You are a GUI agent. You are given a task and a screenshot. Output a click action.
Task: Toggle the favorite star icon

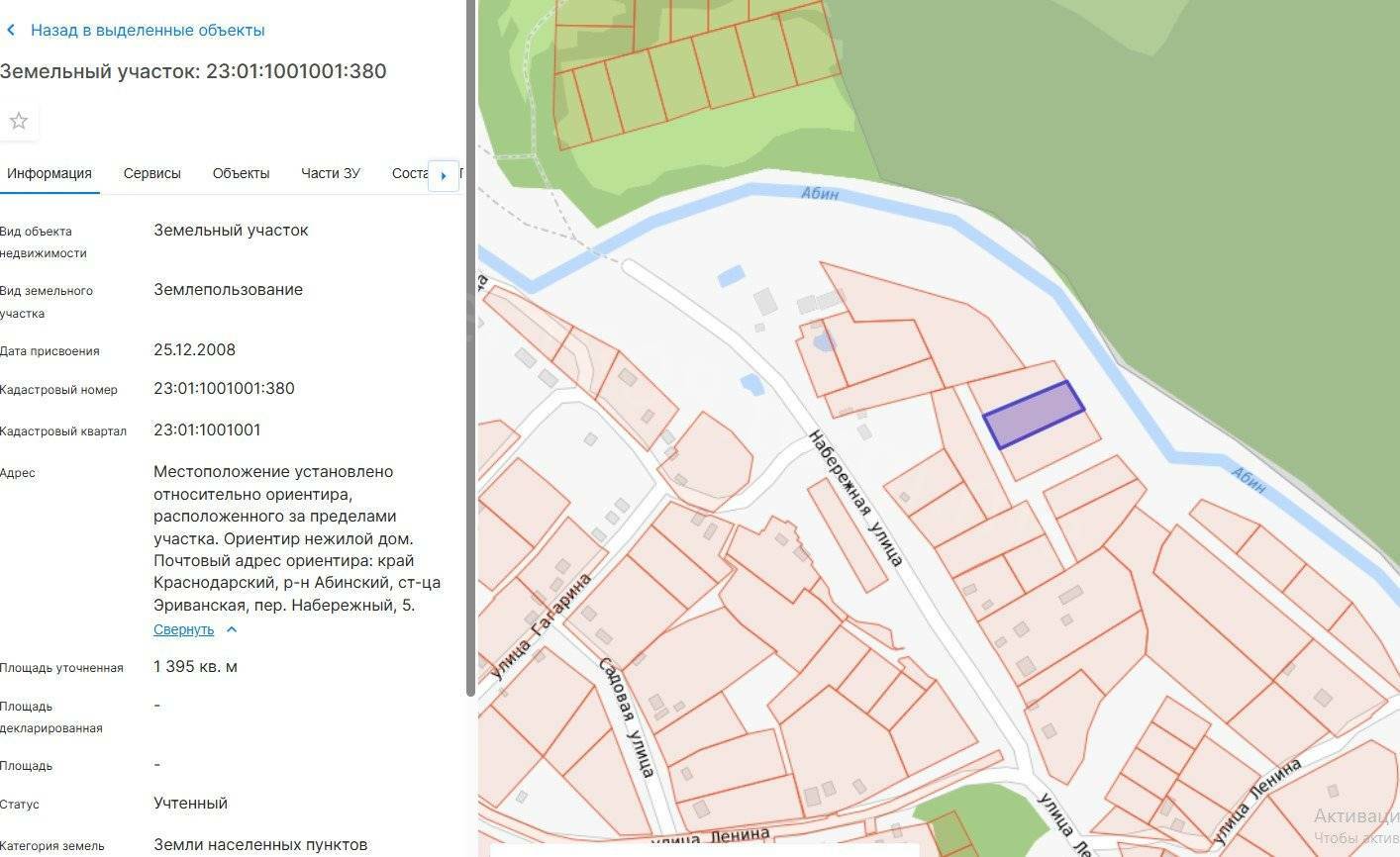tap(18, 122)
